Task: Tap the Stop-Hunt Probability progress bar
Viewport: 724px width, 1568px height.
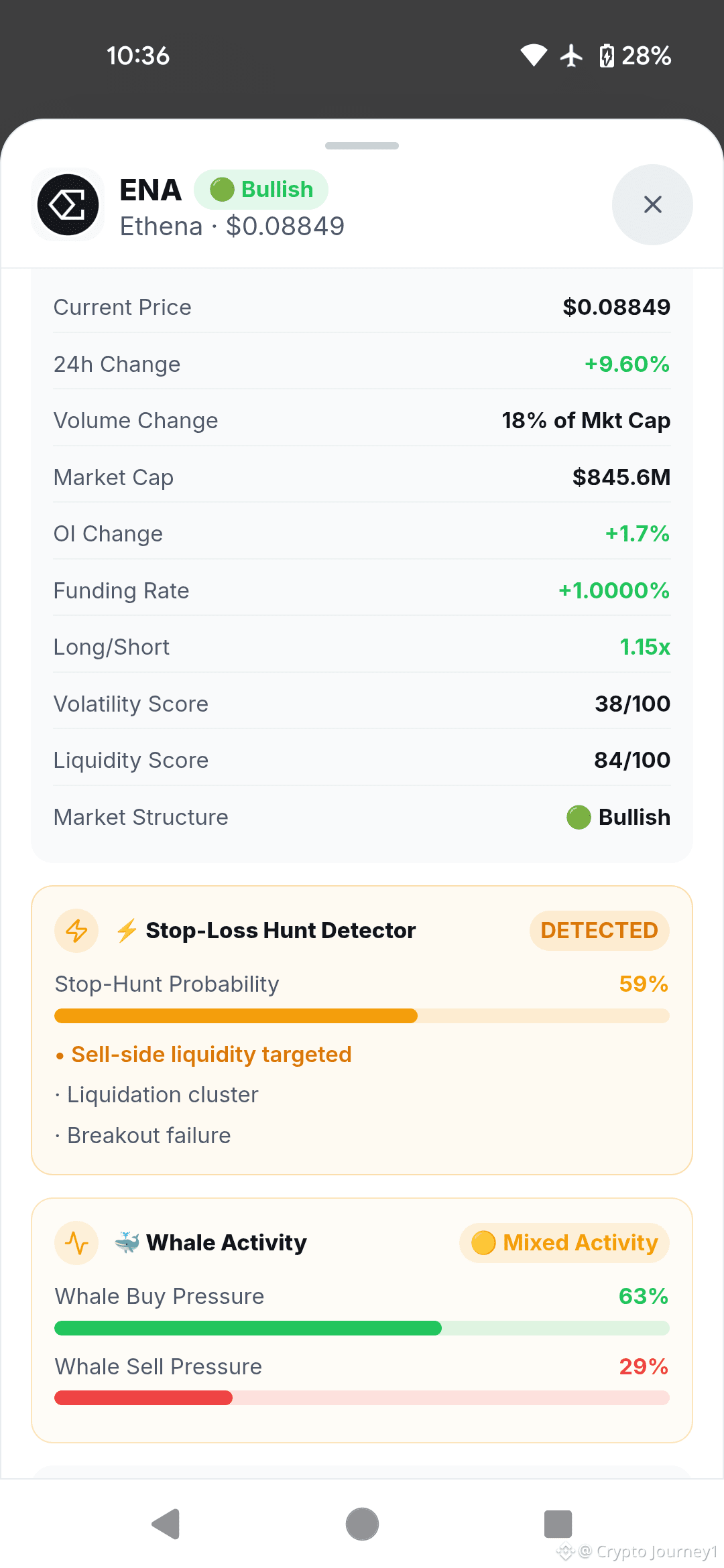Action: (x=362, y=1016)
